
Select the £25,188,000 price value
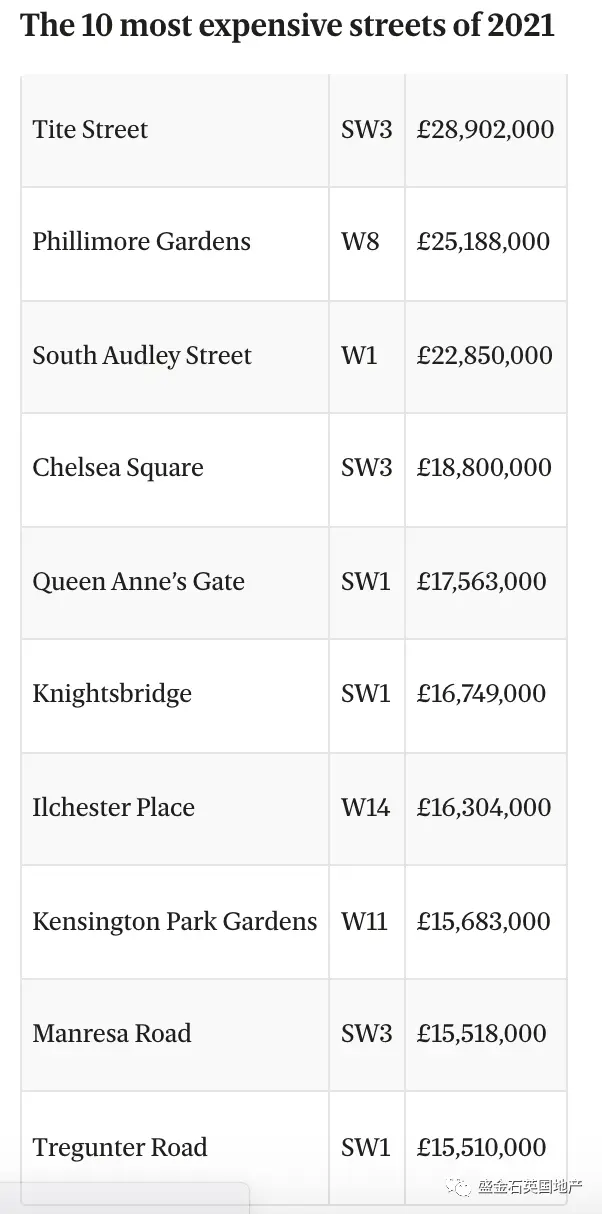483,242
